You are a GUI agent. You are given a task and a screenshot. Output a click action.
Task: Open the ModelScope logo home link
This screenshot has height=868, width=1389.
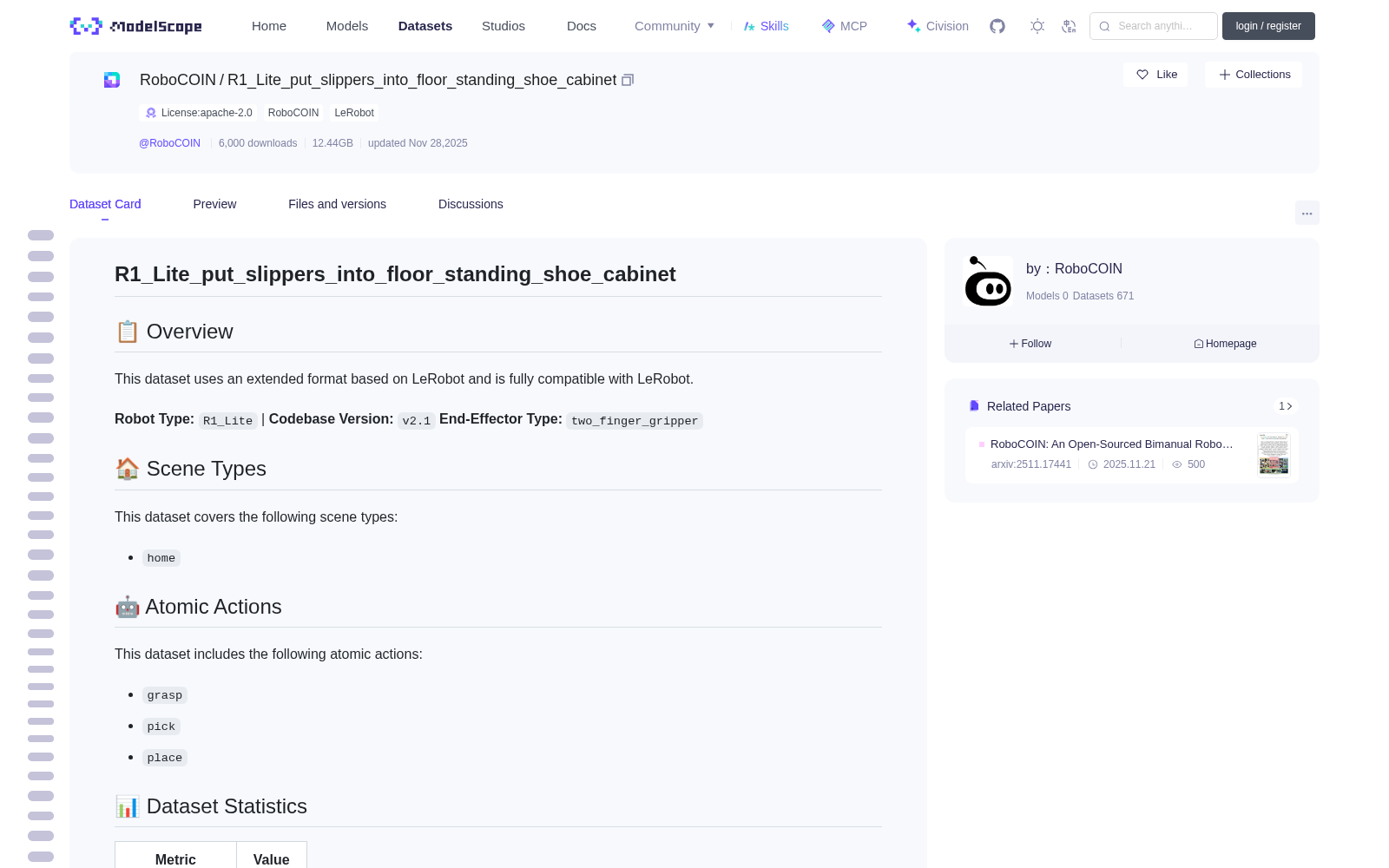point(135,26)
